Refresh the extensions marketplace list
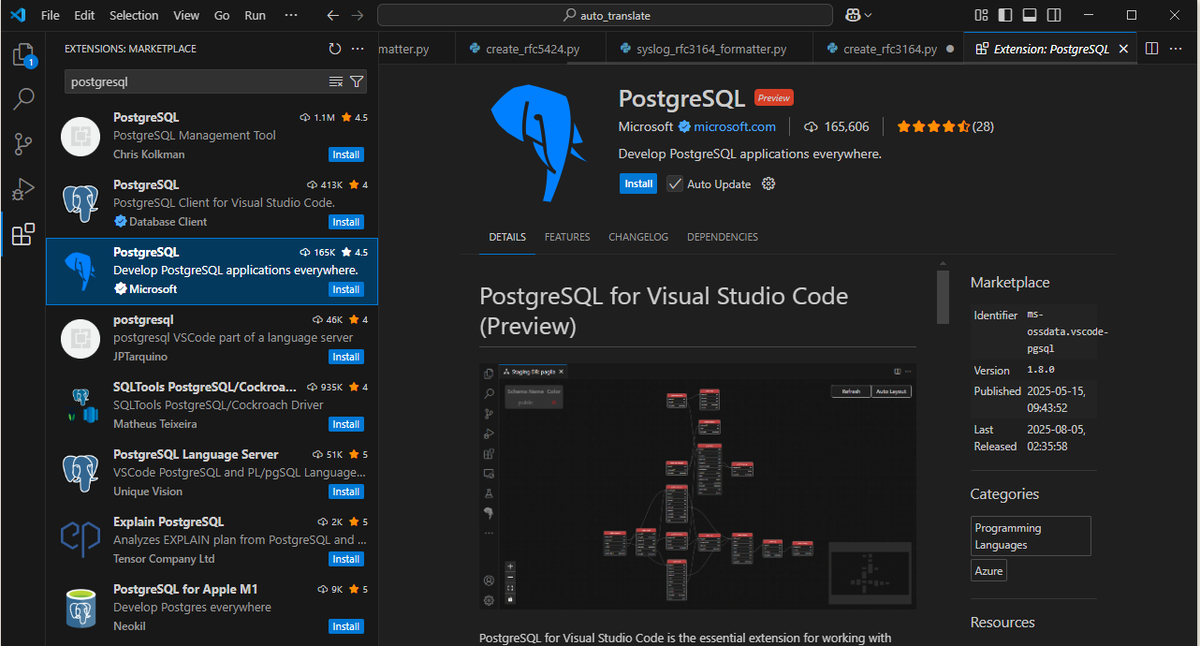Image resolution: width=1200 pixels, height=646 pixels. [x=335, y=49]
